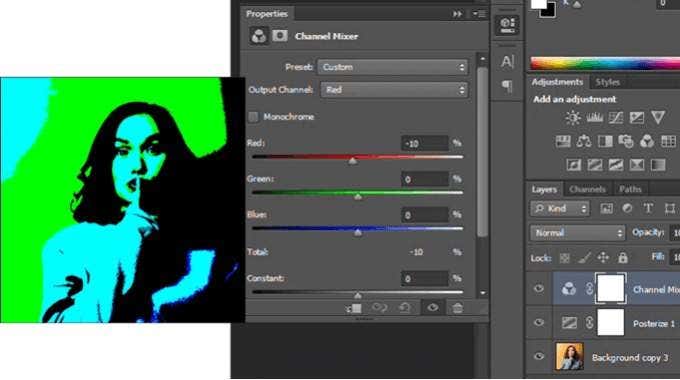Screen dimensions: 680x380
Task: Select the Layers tab
Action: (x=544, y=189)
